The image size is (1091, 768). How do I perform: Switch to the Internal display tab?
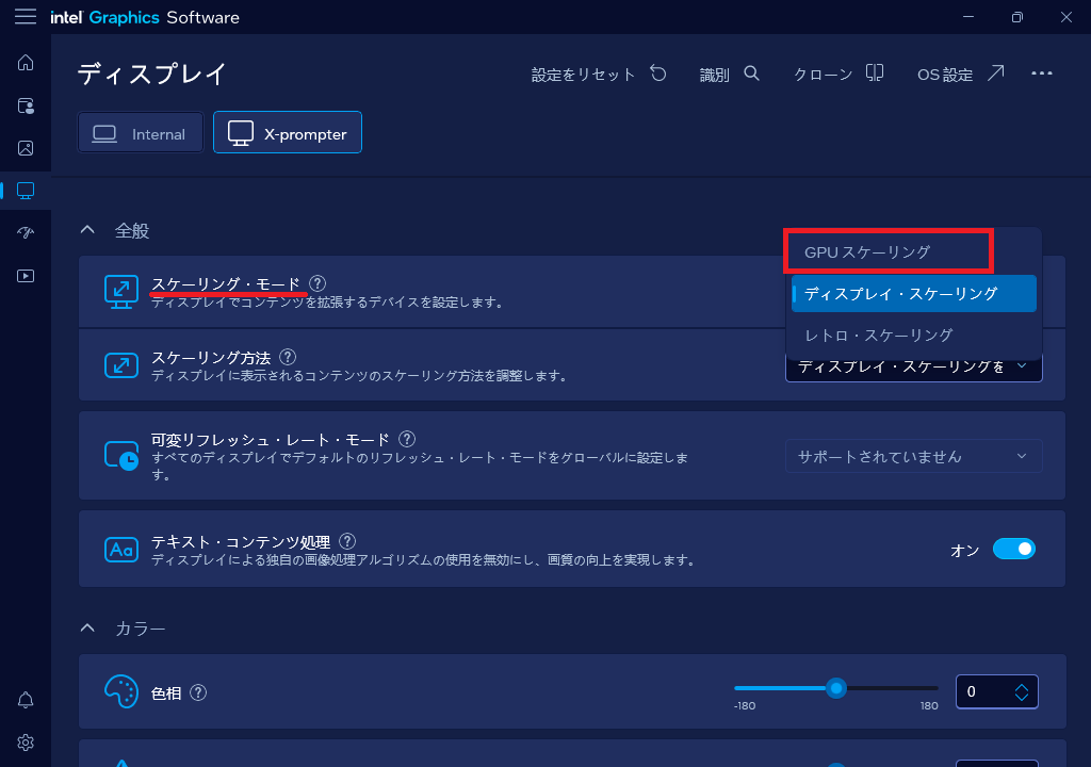(x=140, y=133)
